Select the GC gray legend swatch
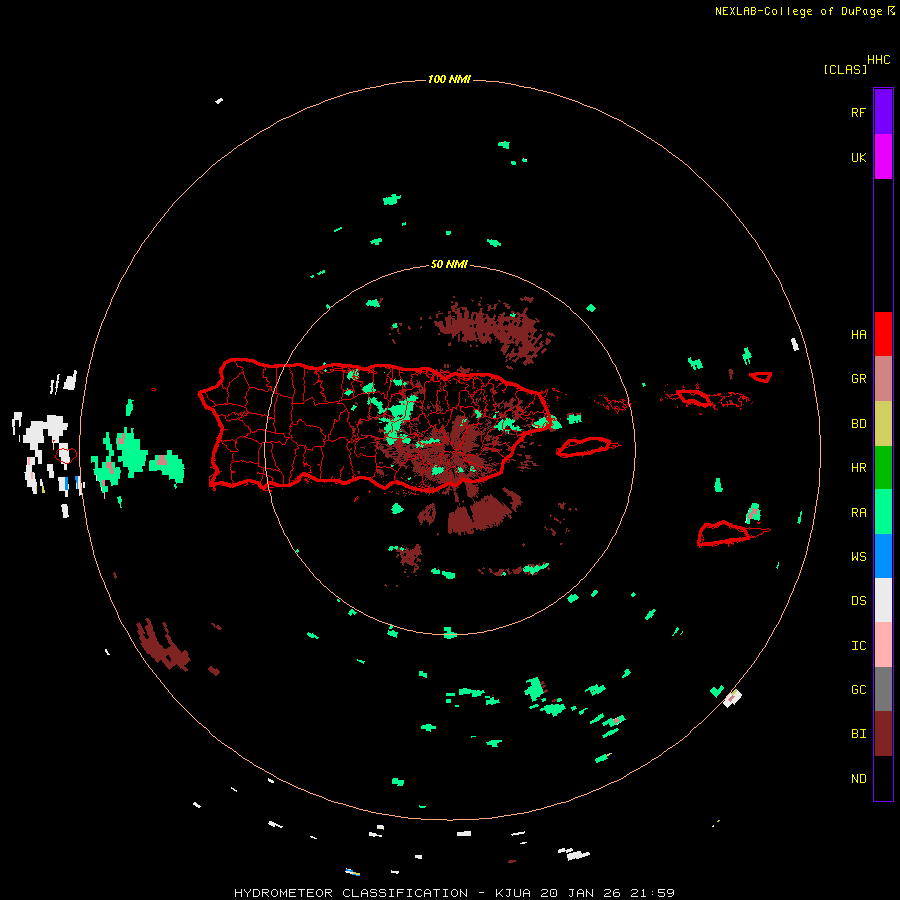The width and height of the screenshot is (900, 900). [883, 689]
